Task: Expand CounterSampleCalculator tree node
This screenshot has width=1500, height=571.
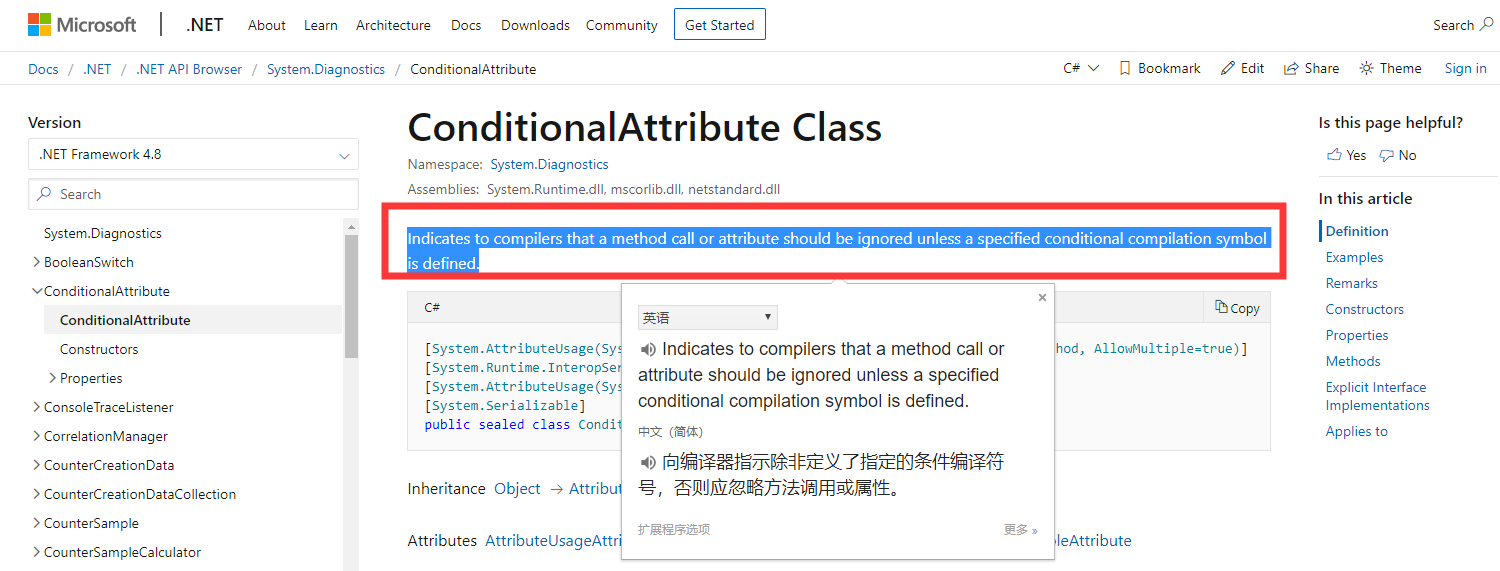Action: [x=37, y=552]
